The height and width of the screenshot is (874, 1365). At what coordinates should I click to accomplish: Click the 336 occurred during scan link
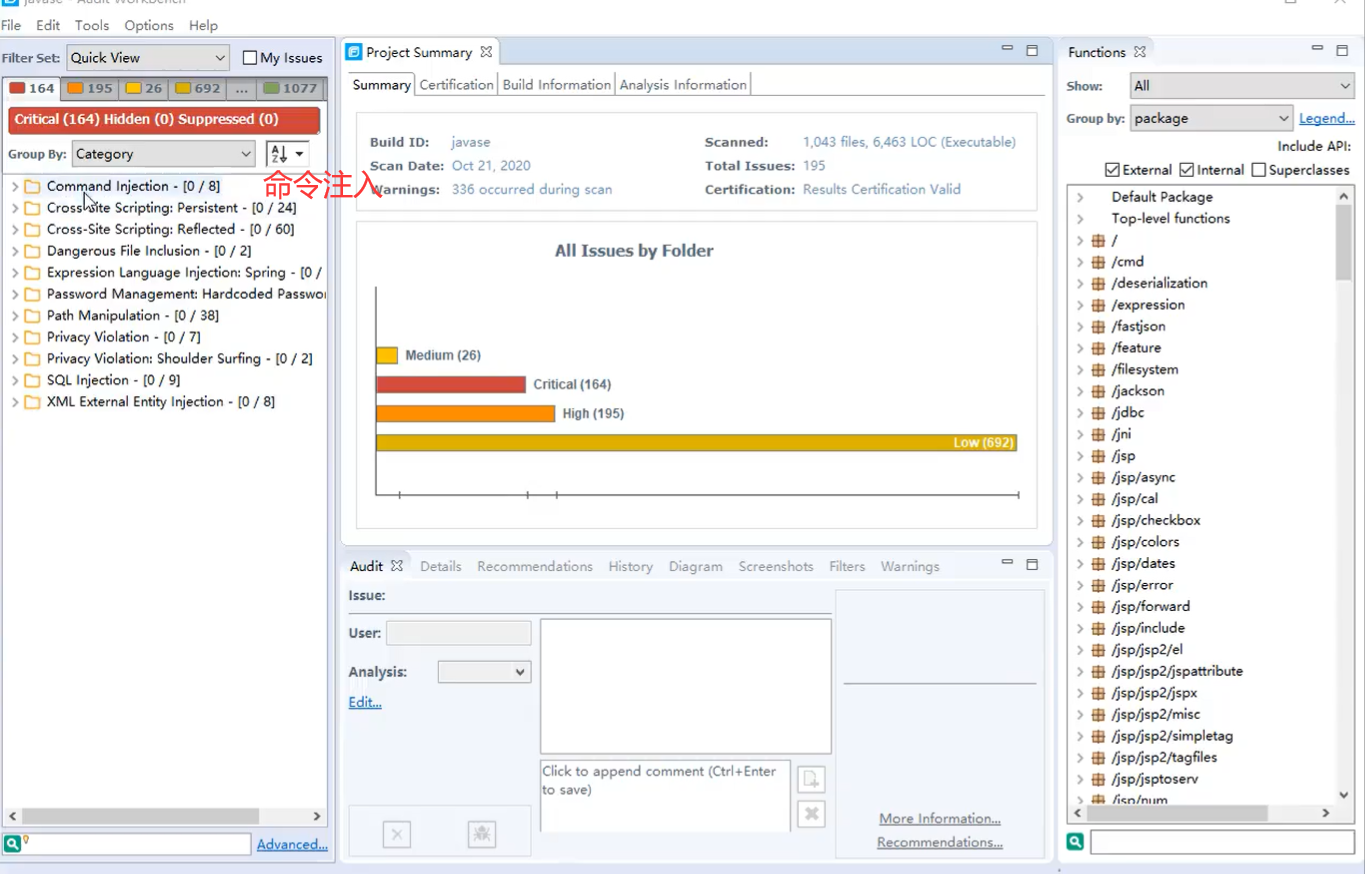532,189
